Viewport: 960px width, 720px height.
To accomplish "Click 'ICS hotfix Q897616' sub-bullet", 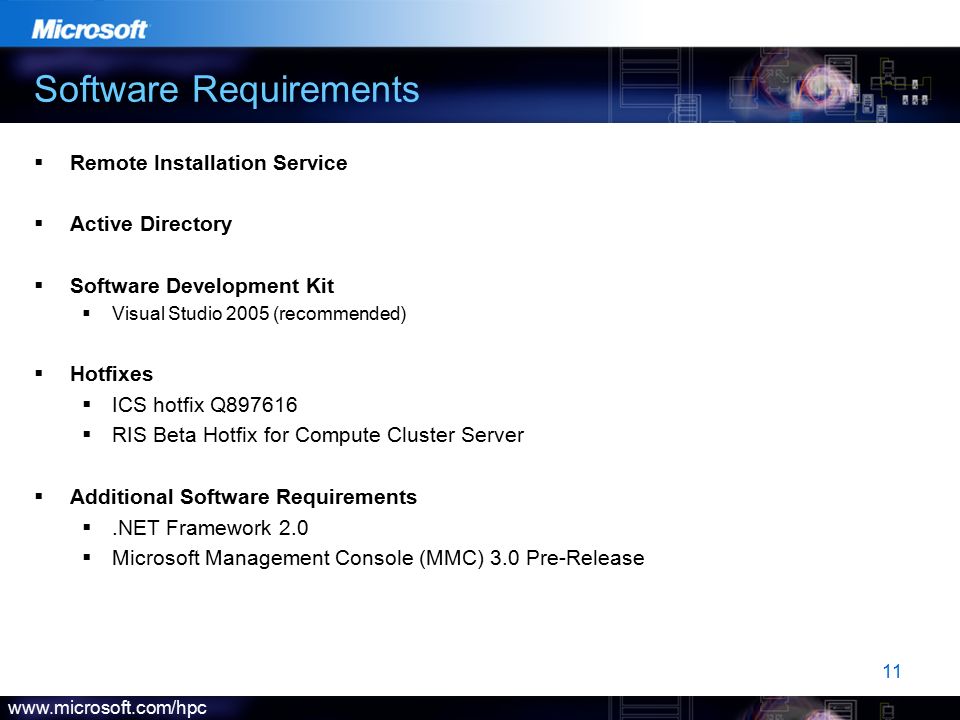I will coord(204,405).
